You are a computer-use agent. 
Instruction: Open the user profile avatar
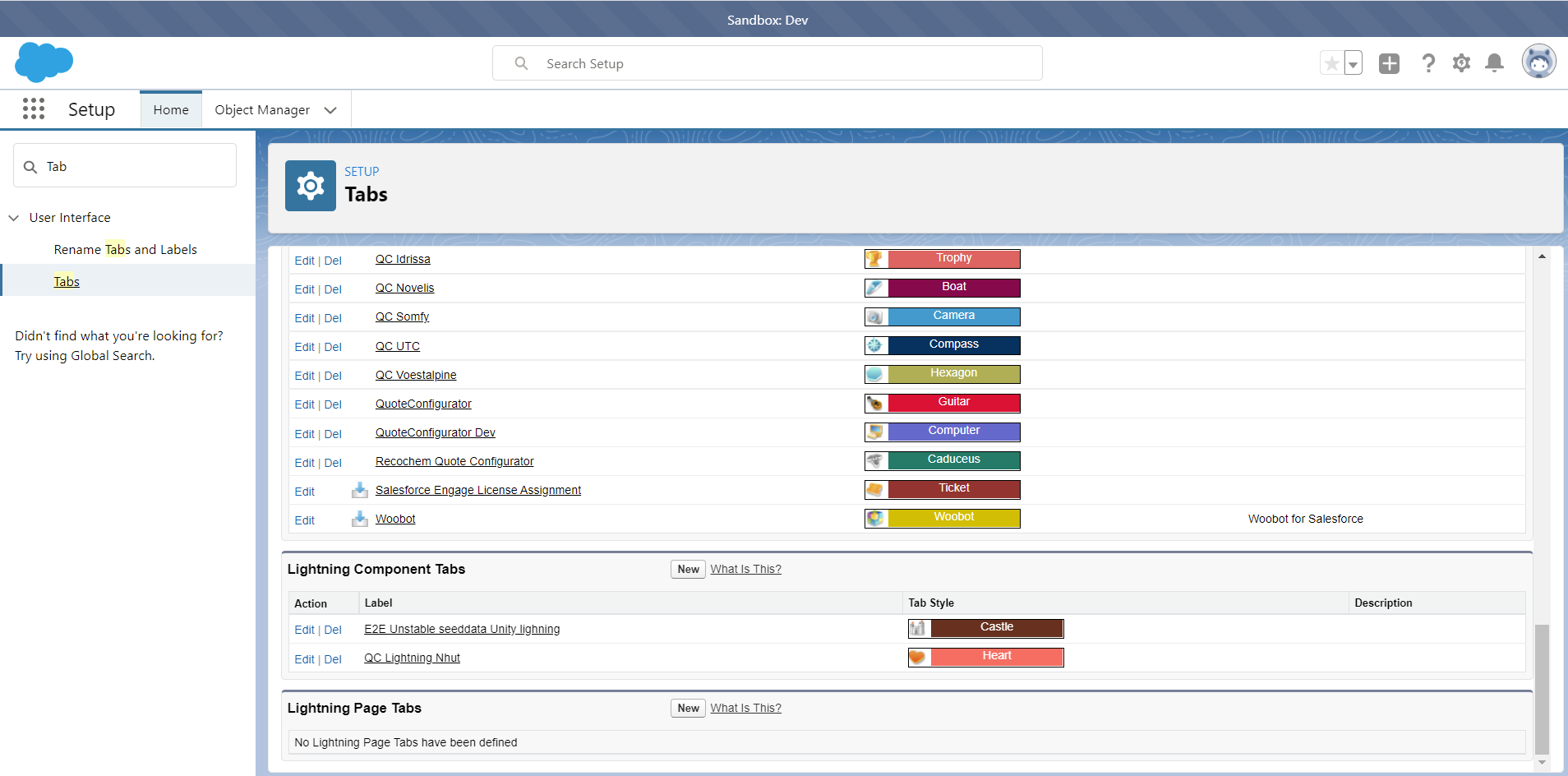tap(1538, 62)
